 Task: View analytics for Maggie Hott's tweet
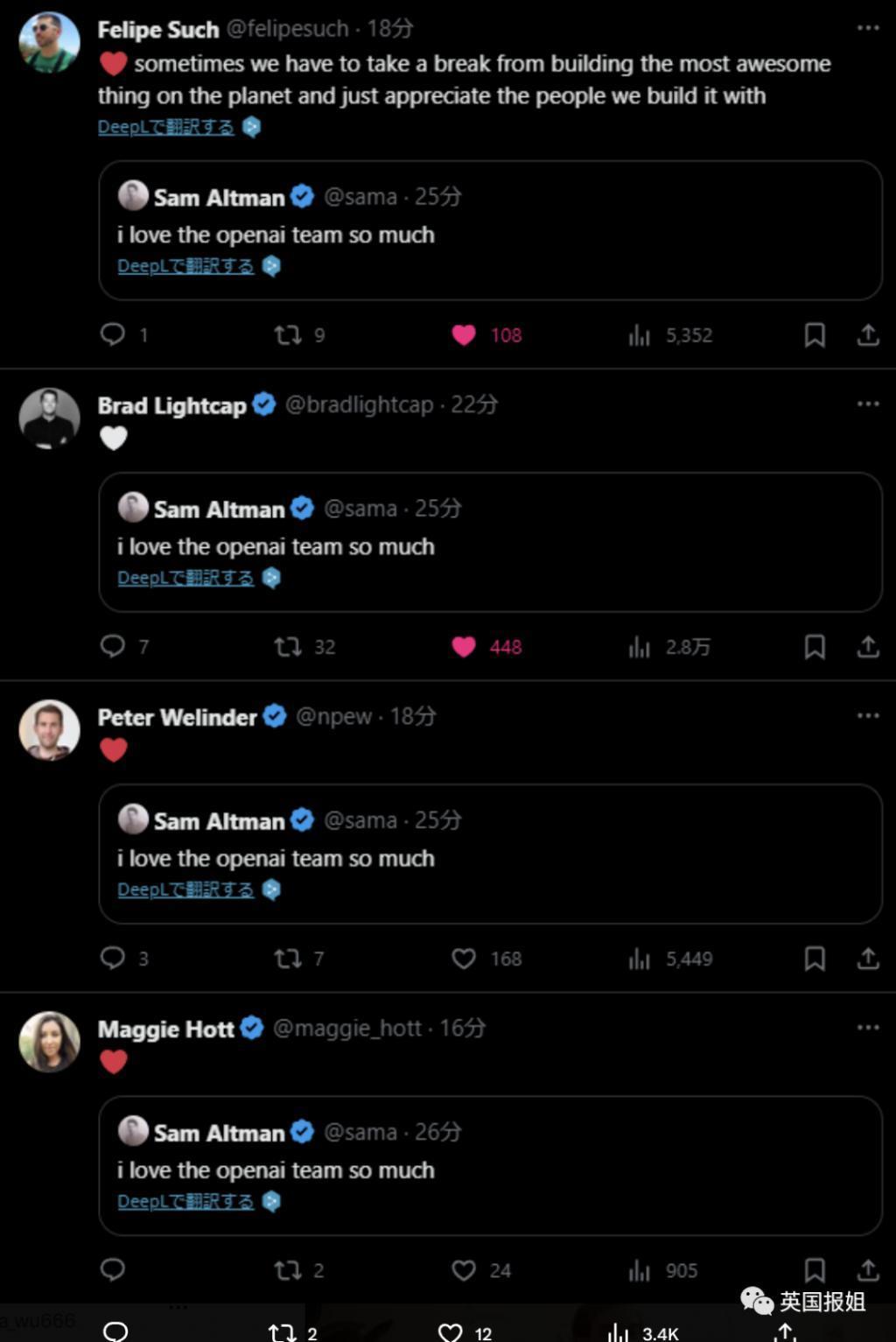pyautogui.click(x=640, y=1270)
